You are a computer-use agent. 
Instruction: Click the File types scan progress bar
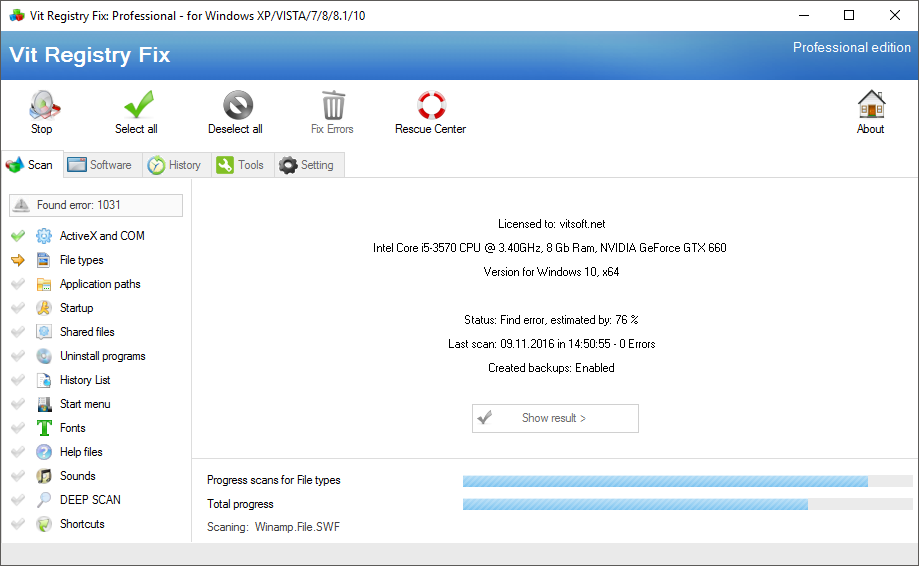687,481
